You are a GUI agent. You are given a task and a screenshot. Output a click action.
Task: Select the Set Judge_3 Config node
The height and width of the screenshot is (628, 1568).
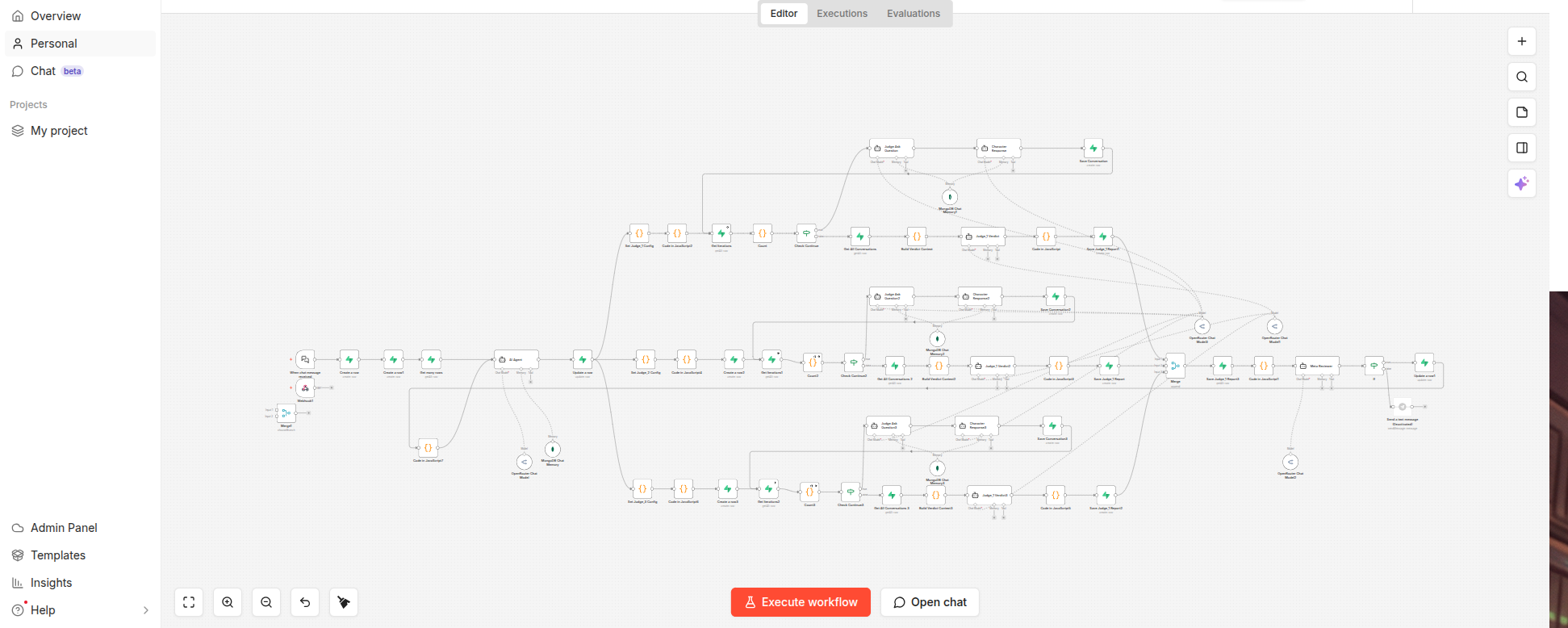point(642,488)
